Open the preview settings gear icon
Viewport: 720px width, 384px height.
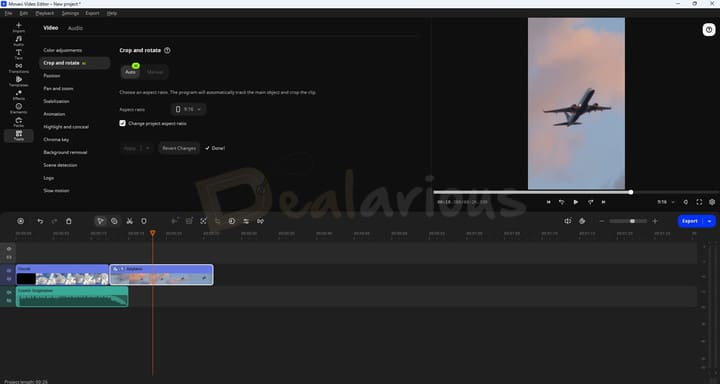712,202
